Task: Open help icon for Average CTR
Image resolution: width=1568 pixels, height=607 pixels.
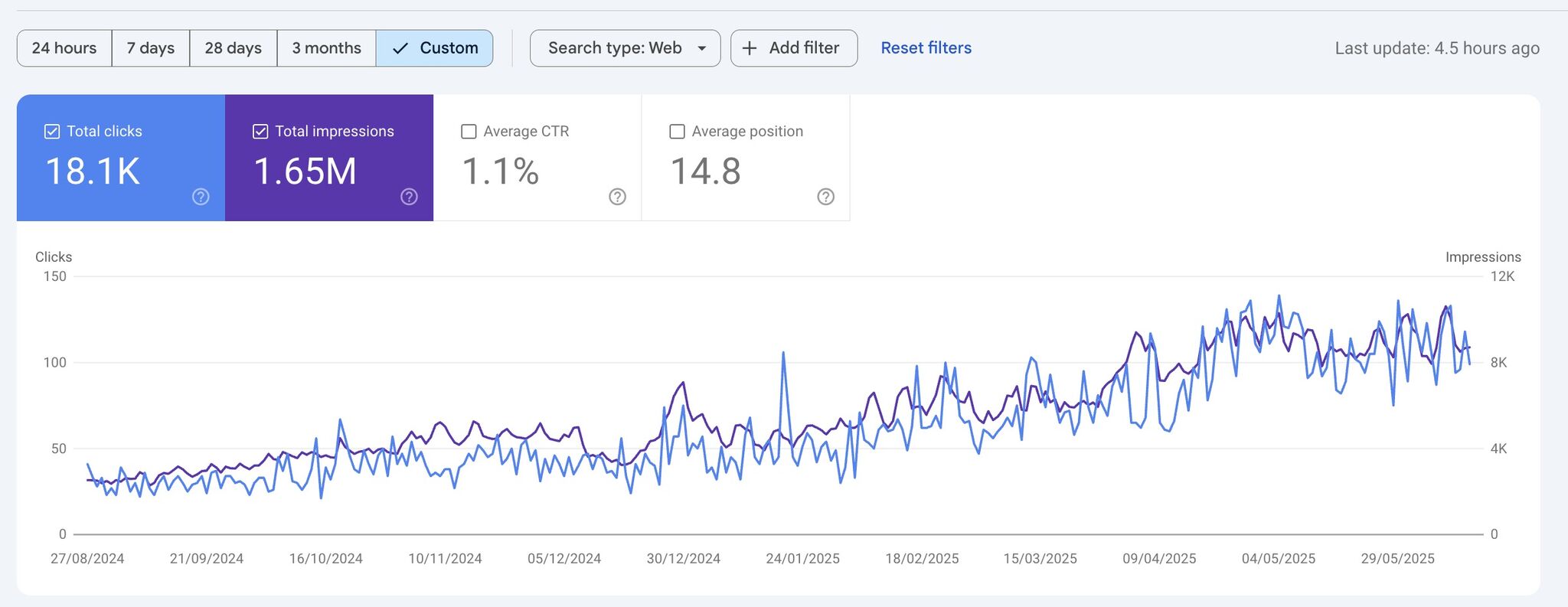Action: tap(617, 197)
